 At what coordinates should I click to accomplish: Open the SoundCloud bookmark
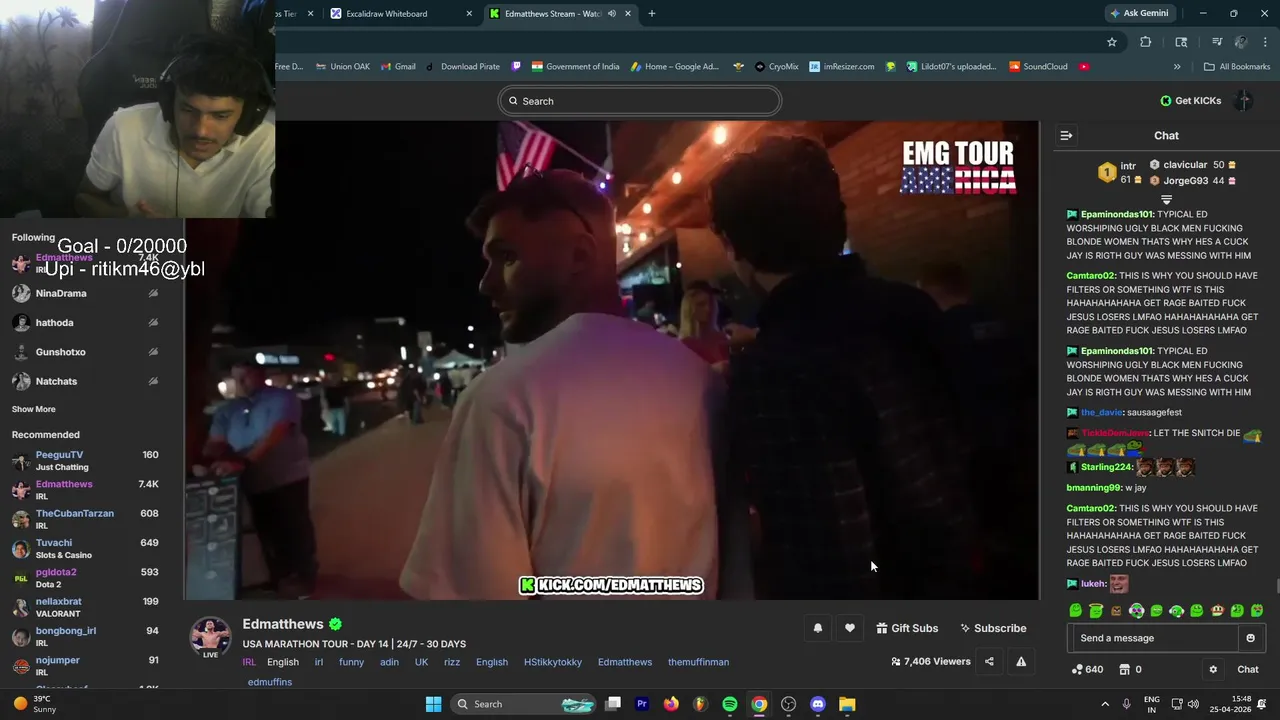coord(1038,67)
